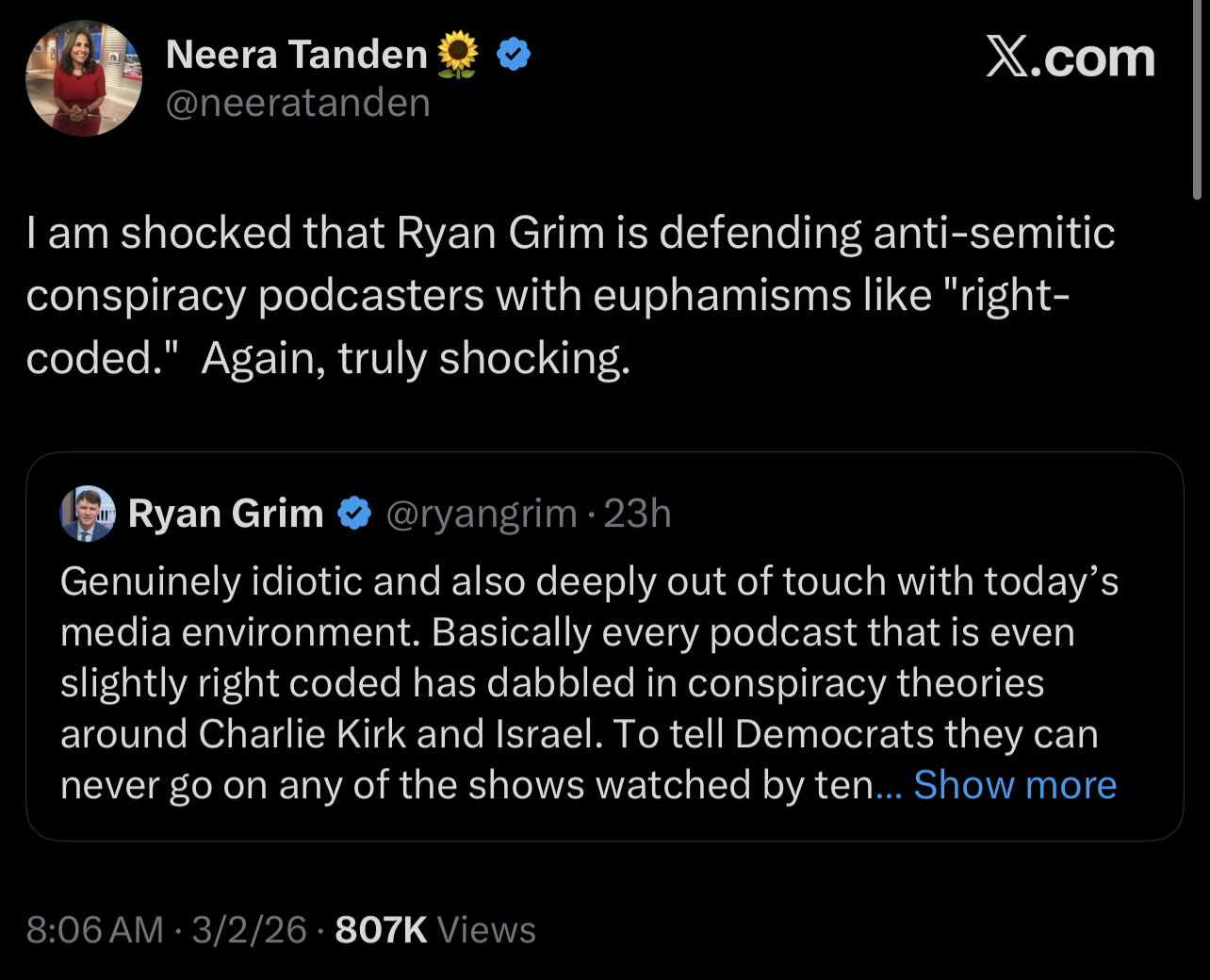Expand quoted tweet with Show more
This screenshot has width=1210, height=980.
point(1015,785)
